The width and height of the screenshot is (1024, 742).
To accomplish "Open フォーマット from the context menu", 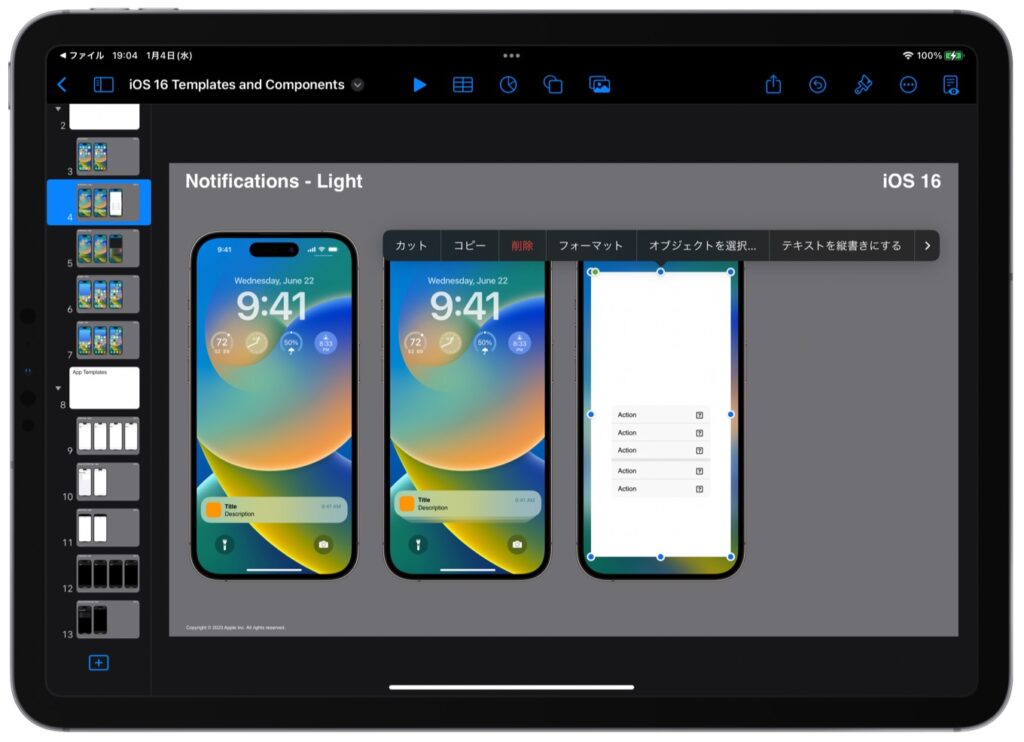I will (x=591, y=245).
